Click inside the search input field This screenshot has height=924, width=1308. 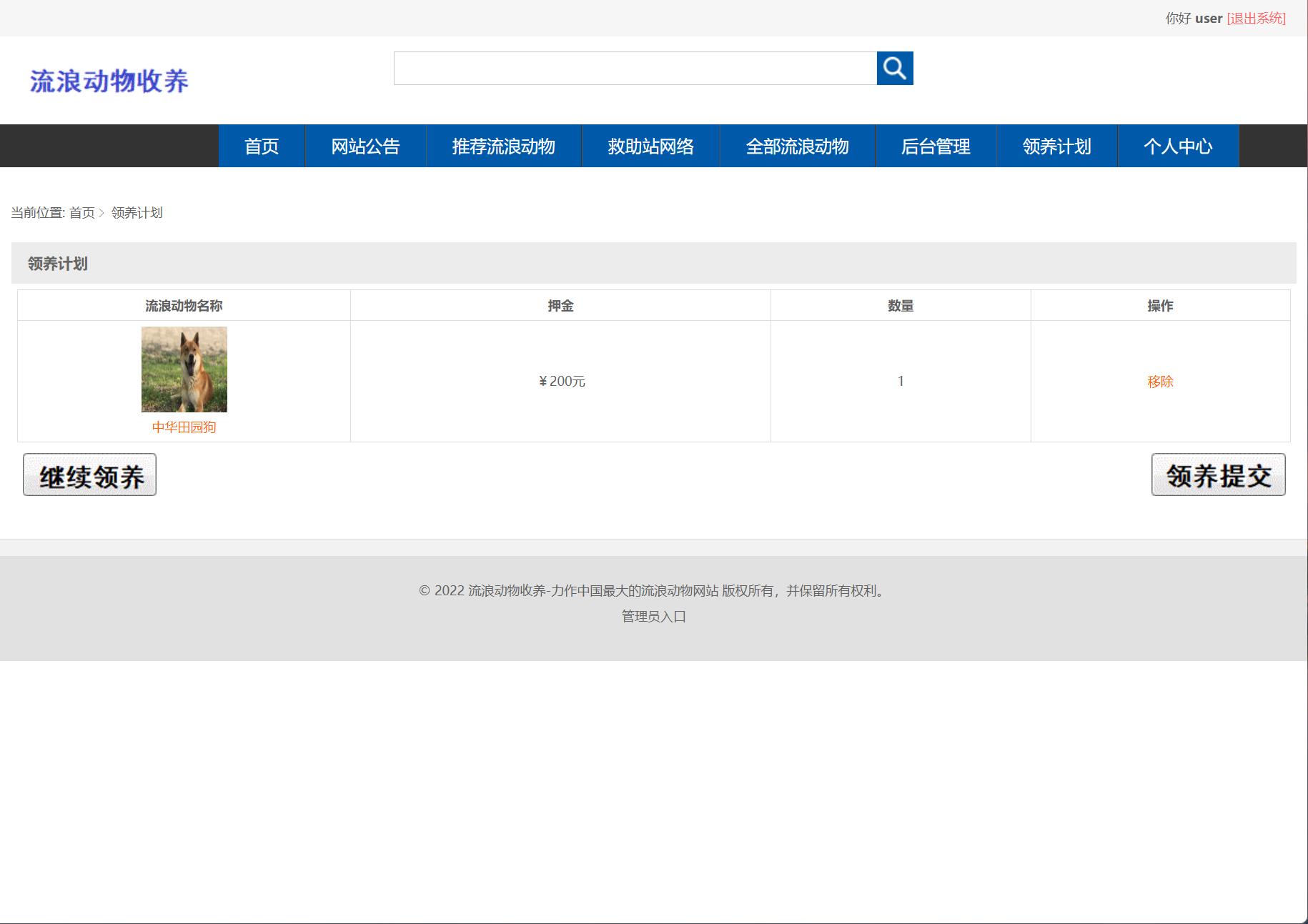click(636, 69)
